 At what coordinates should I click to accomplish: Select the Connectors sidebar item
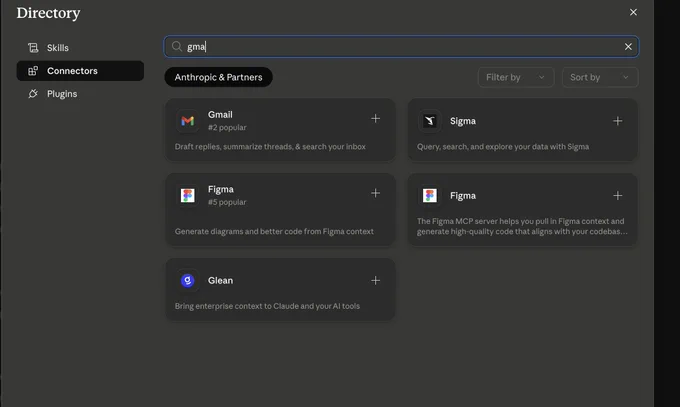pos(80,71)
